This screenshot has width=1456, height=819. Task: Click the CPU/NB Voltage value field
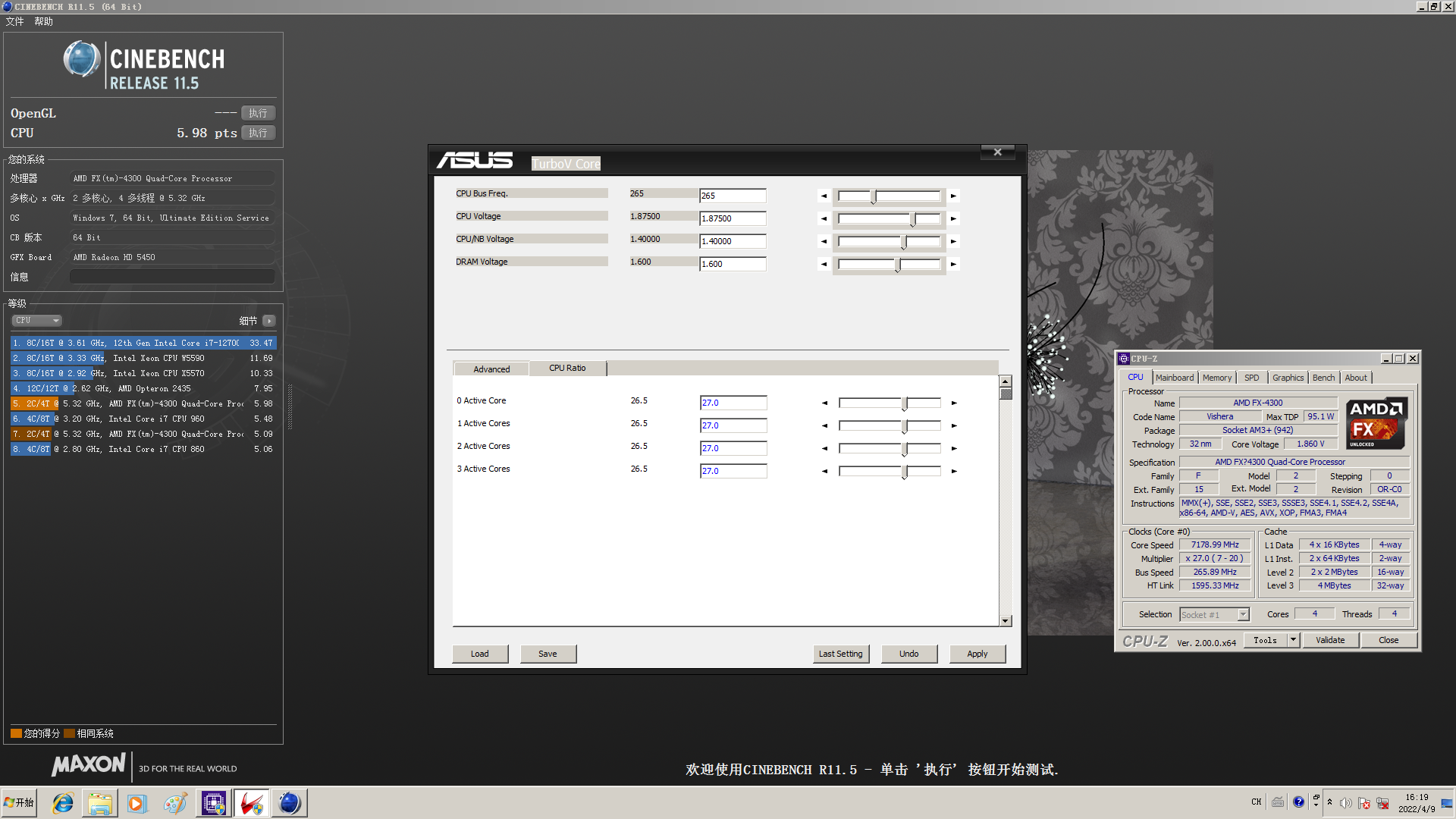point(733,241)
